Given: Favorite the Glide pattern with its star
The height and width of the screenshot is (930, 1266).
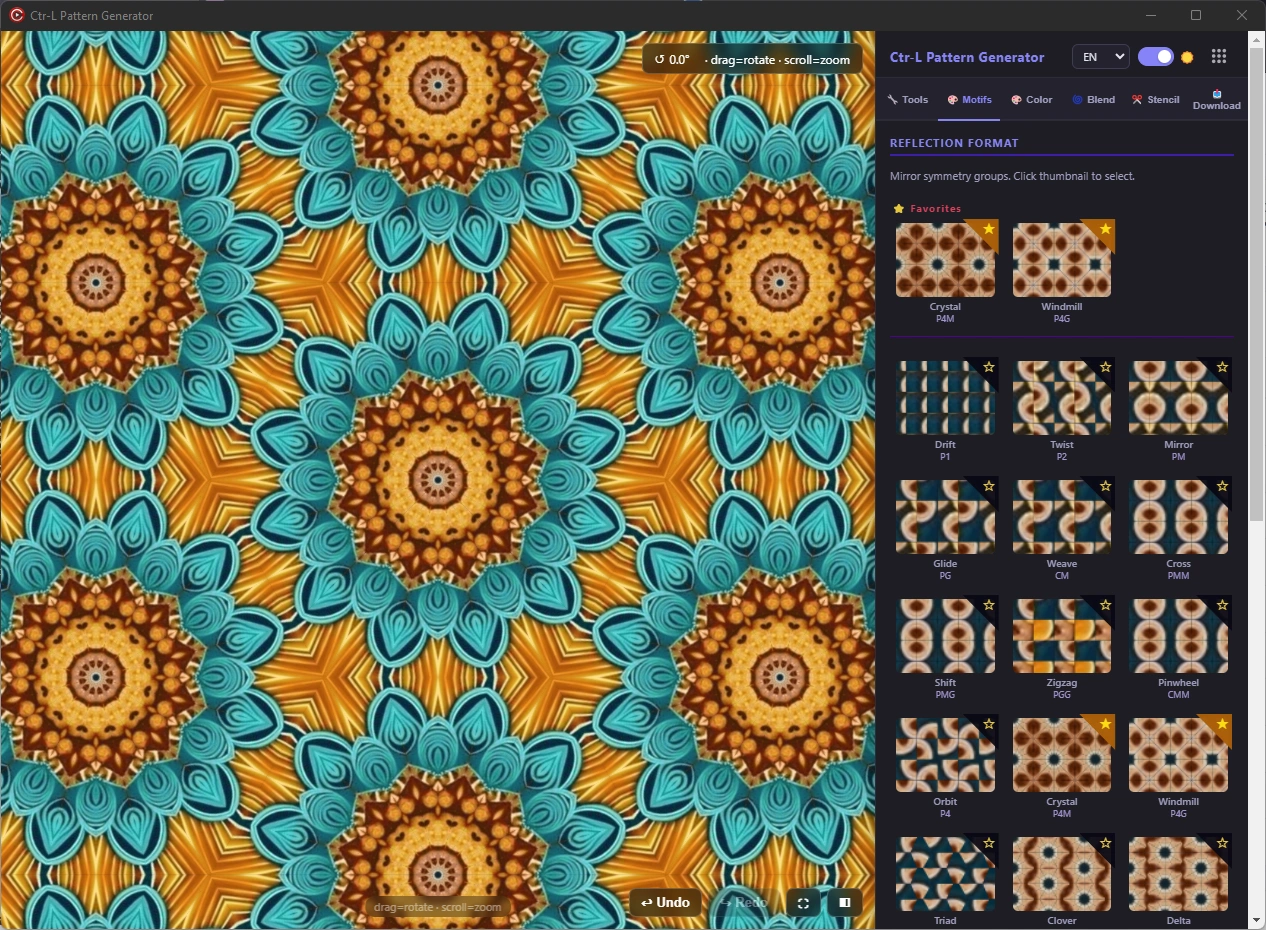Looking at the screenshot, I should coord(988,486).
